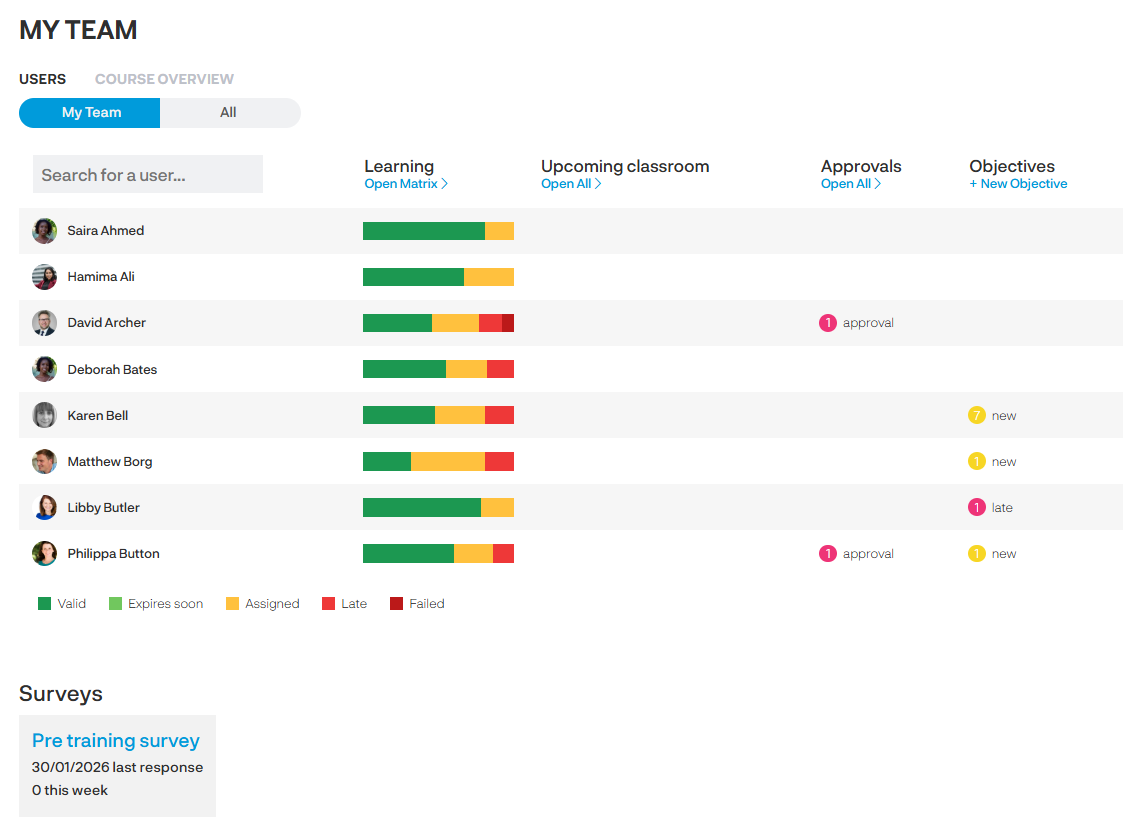Screen dimensions: 1142x824
Task: Click the Failed legend color swatch
Action: pyautogui.click(x=397, y=604)
